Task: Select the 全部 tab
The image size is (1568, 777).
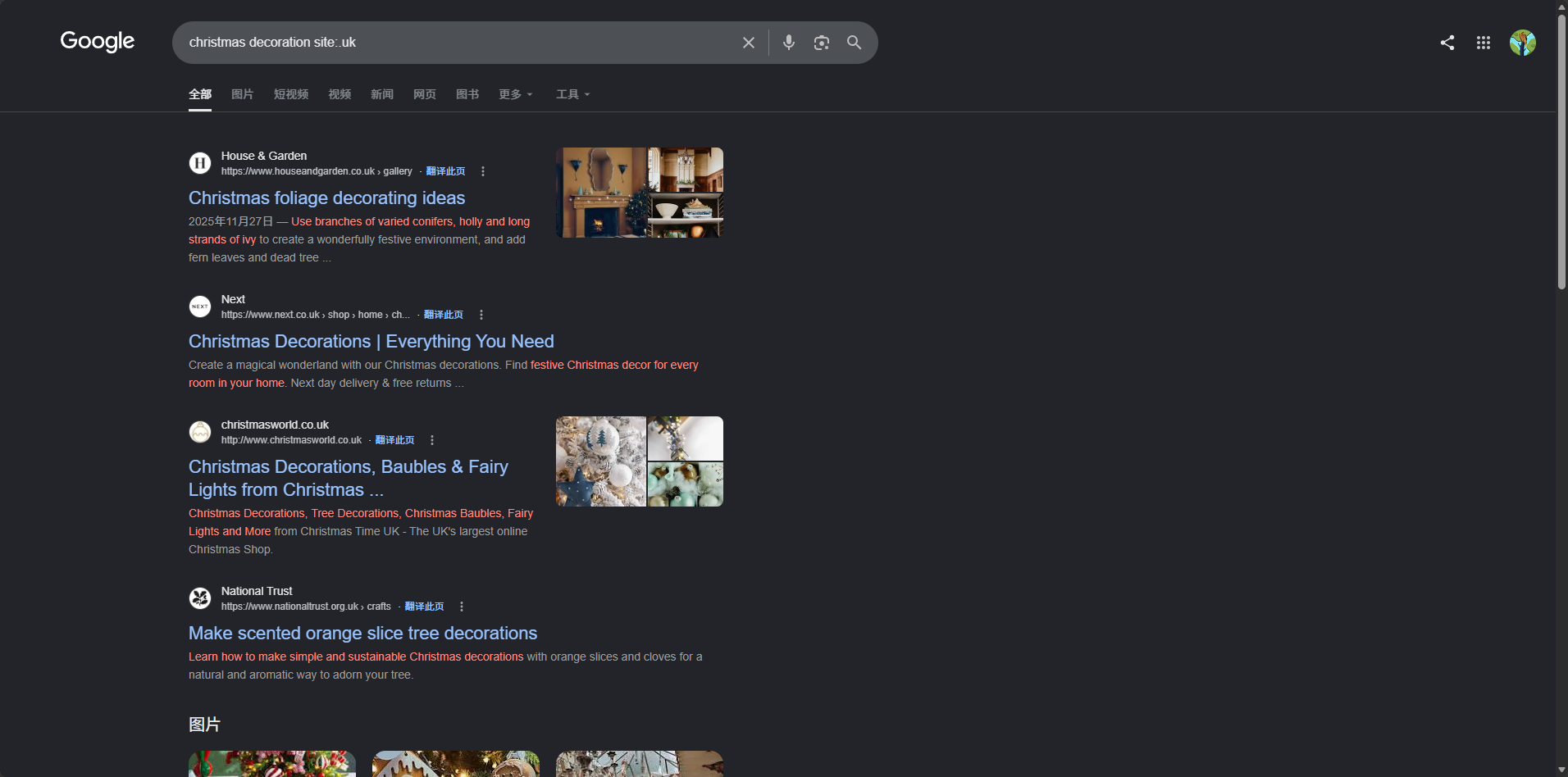Action: (x=200, y=94)
